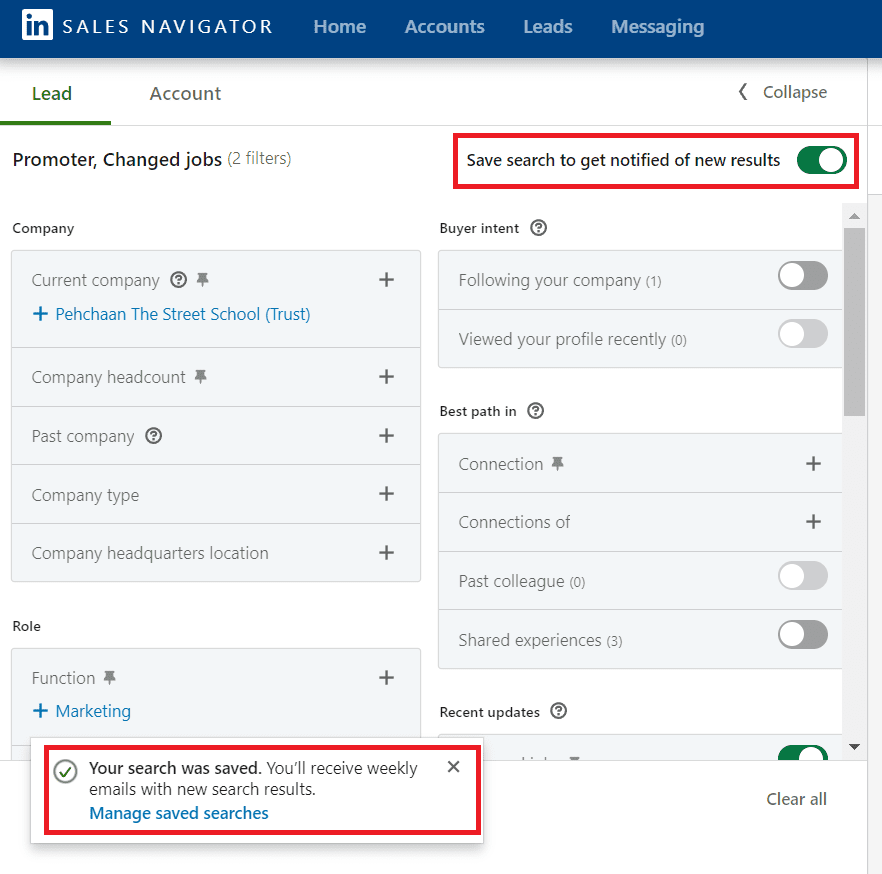Click help icon next to Past company

[x=153, y=436]
